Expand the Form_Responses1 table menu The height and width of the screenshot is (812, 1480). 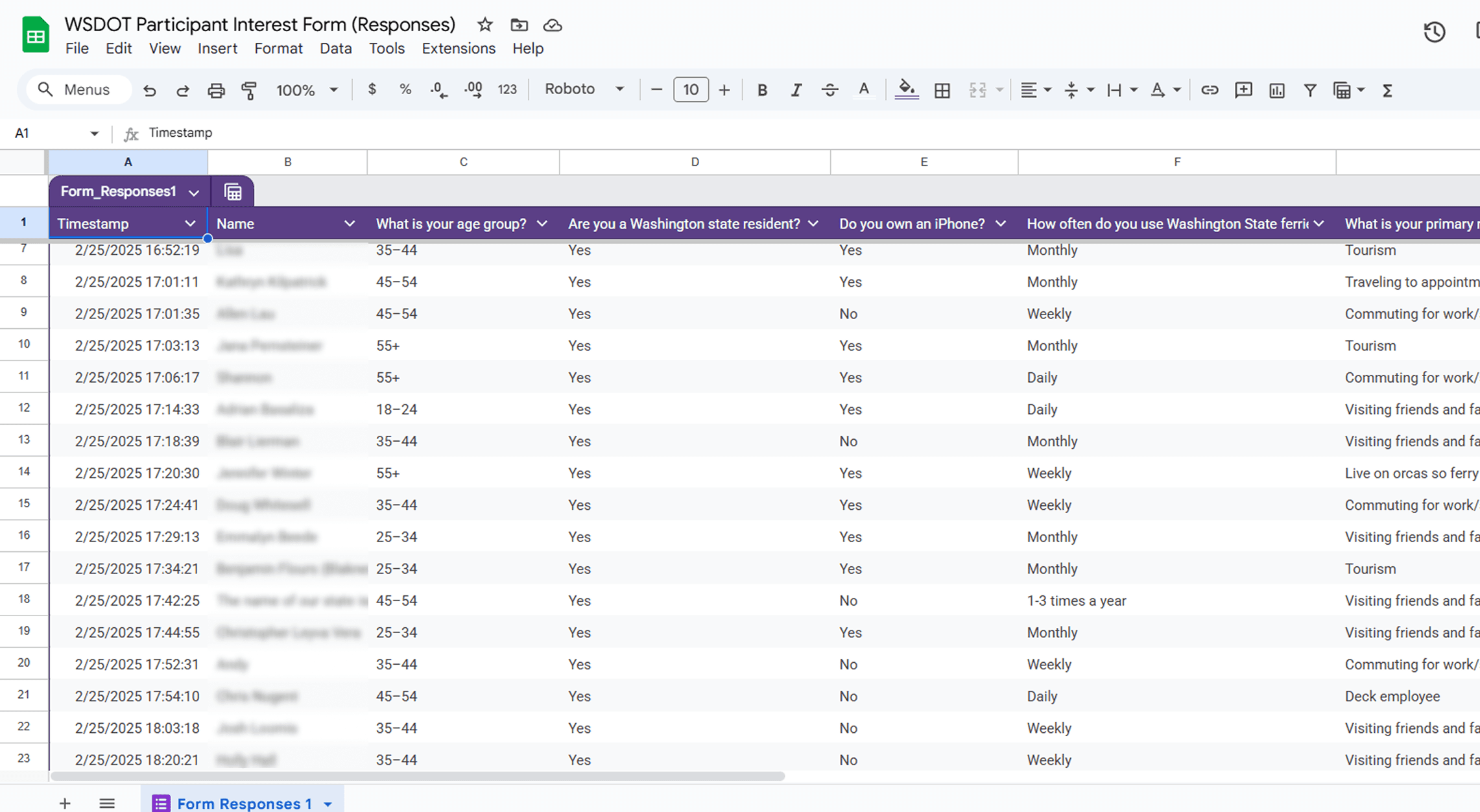(194, 193)
